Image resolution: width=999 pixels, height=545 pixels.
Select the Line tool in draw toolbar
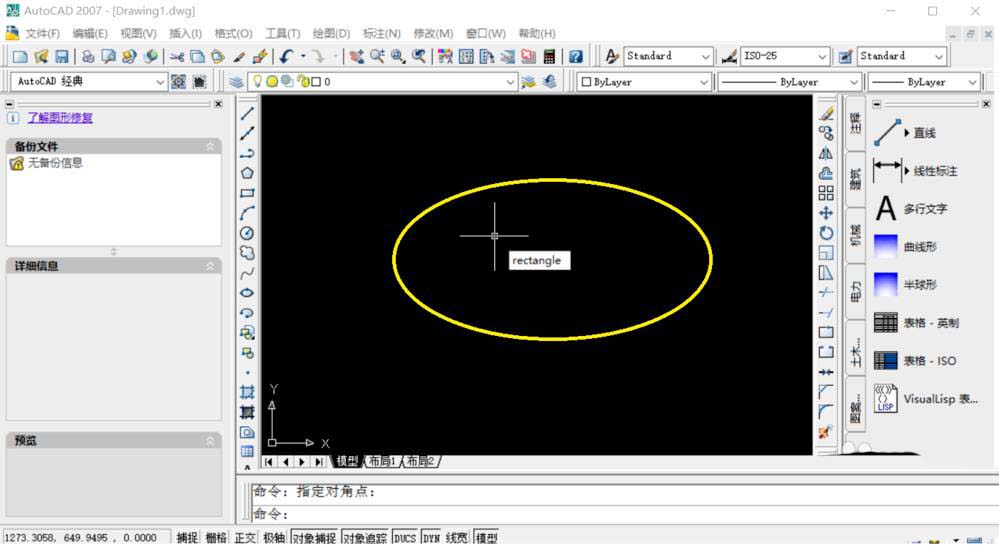click(247, 113)
